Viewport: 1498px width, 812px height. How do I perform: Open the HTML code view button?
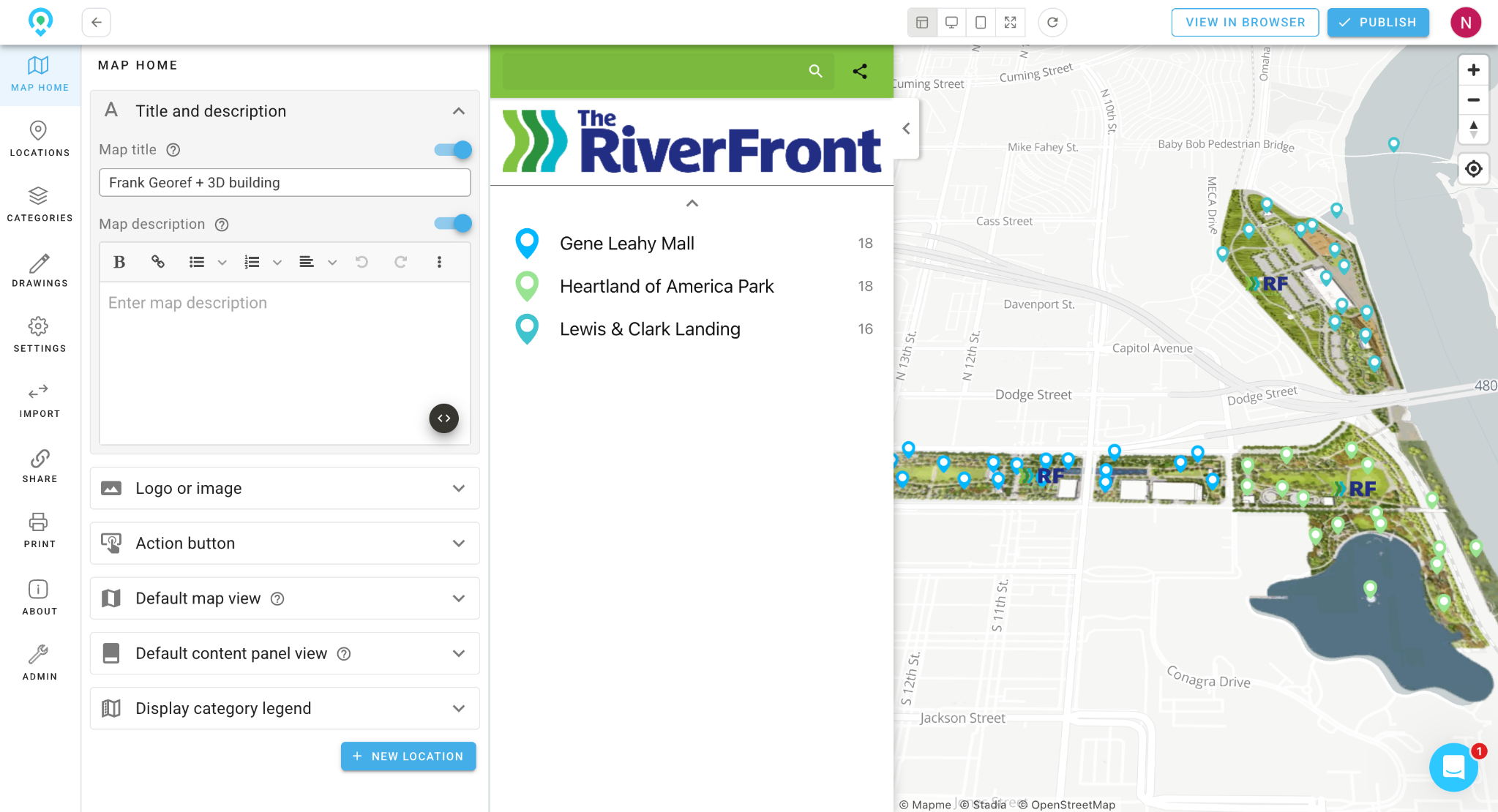pyautogui.click(x=443, y=418)
